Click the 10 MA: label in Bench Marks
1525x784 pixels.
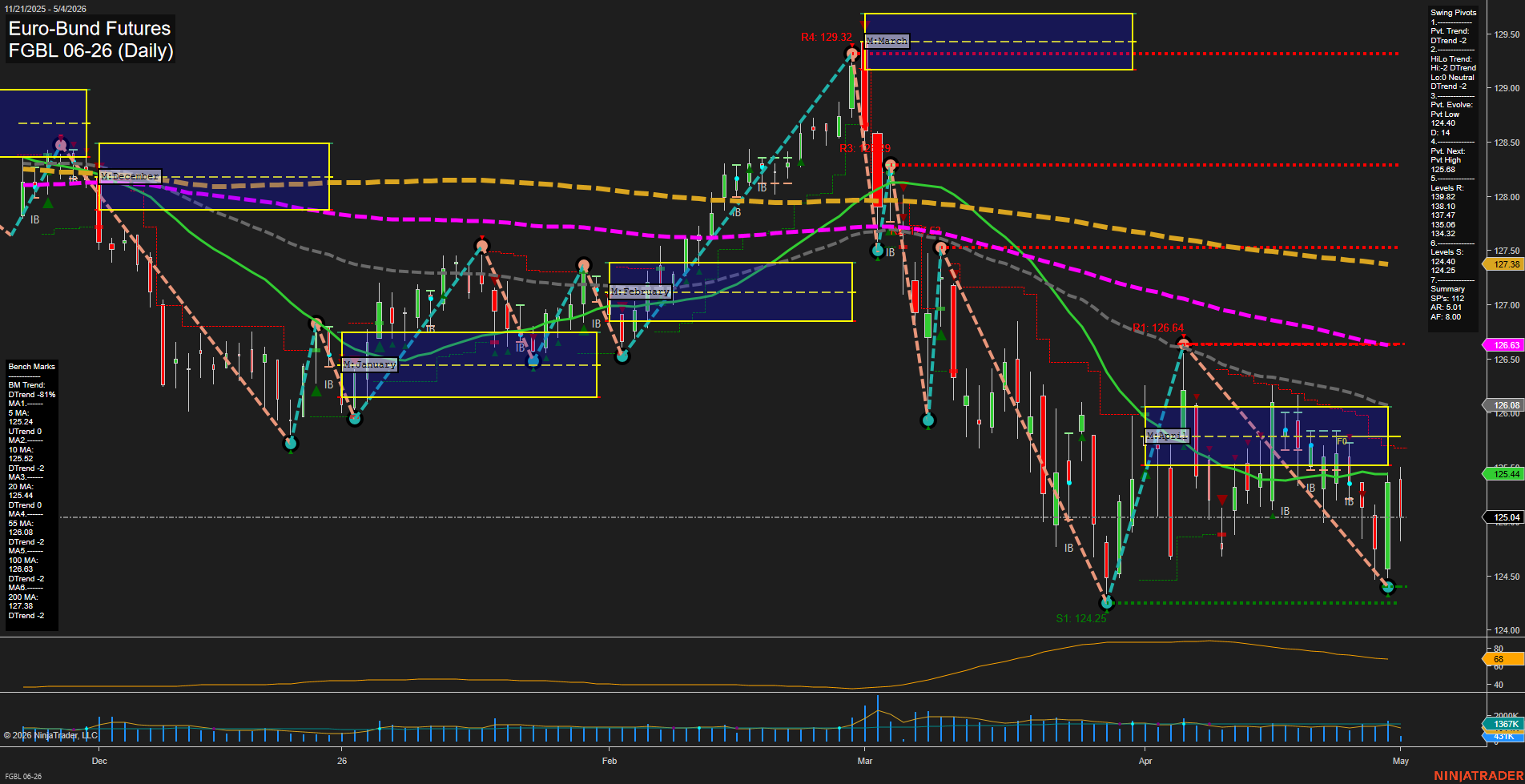coord(21,450)
